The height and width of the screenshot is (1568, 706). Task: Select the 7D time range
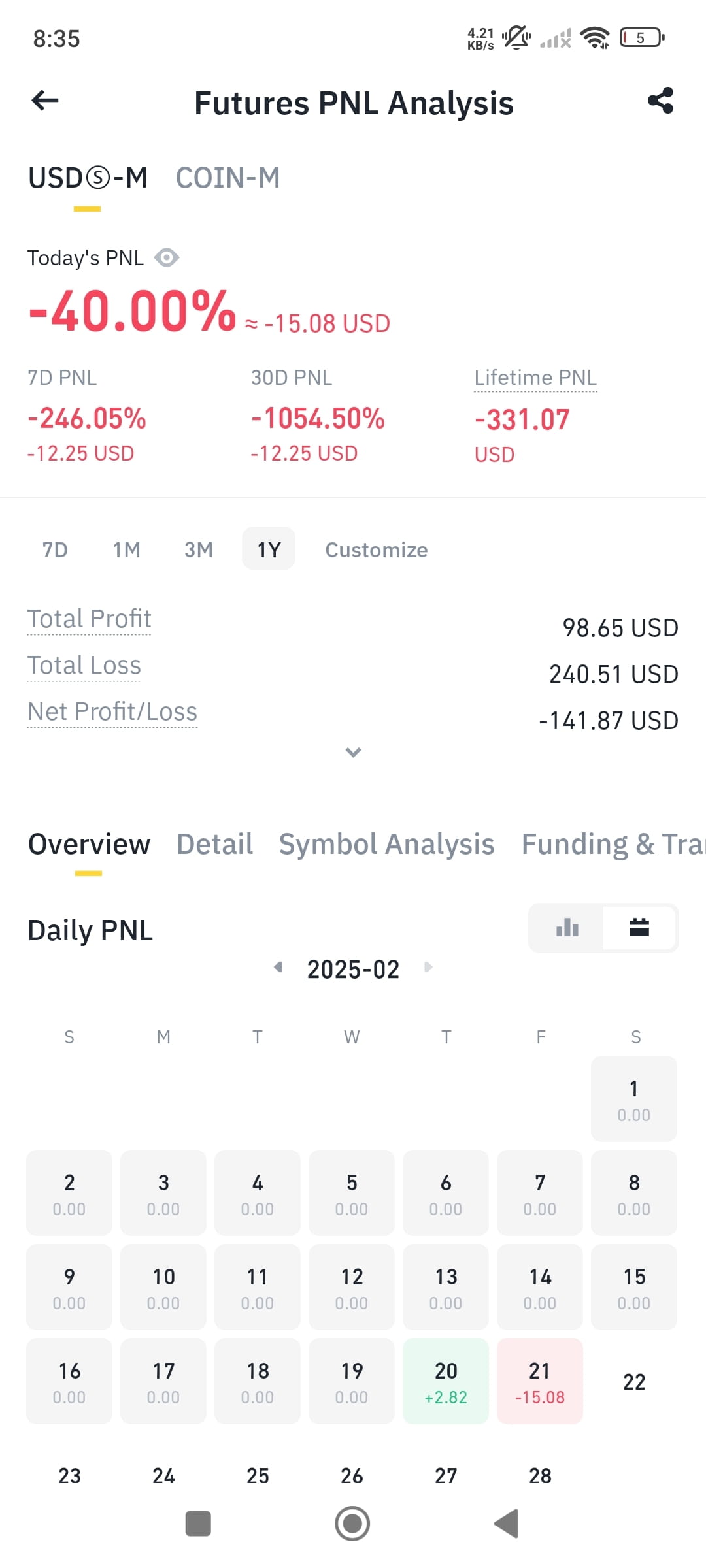tap(55, 549)
